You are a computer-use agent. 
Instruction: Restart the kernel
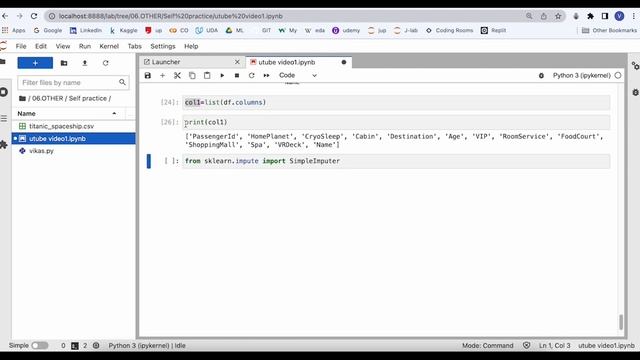[x=251, y=76]
